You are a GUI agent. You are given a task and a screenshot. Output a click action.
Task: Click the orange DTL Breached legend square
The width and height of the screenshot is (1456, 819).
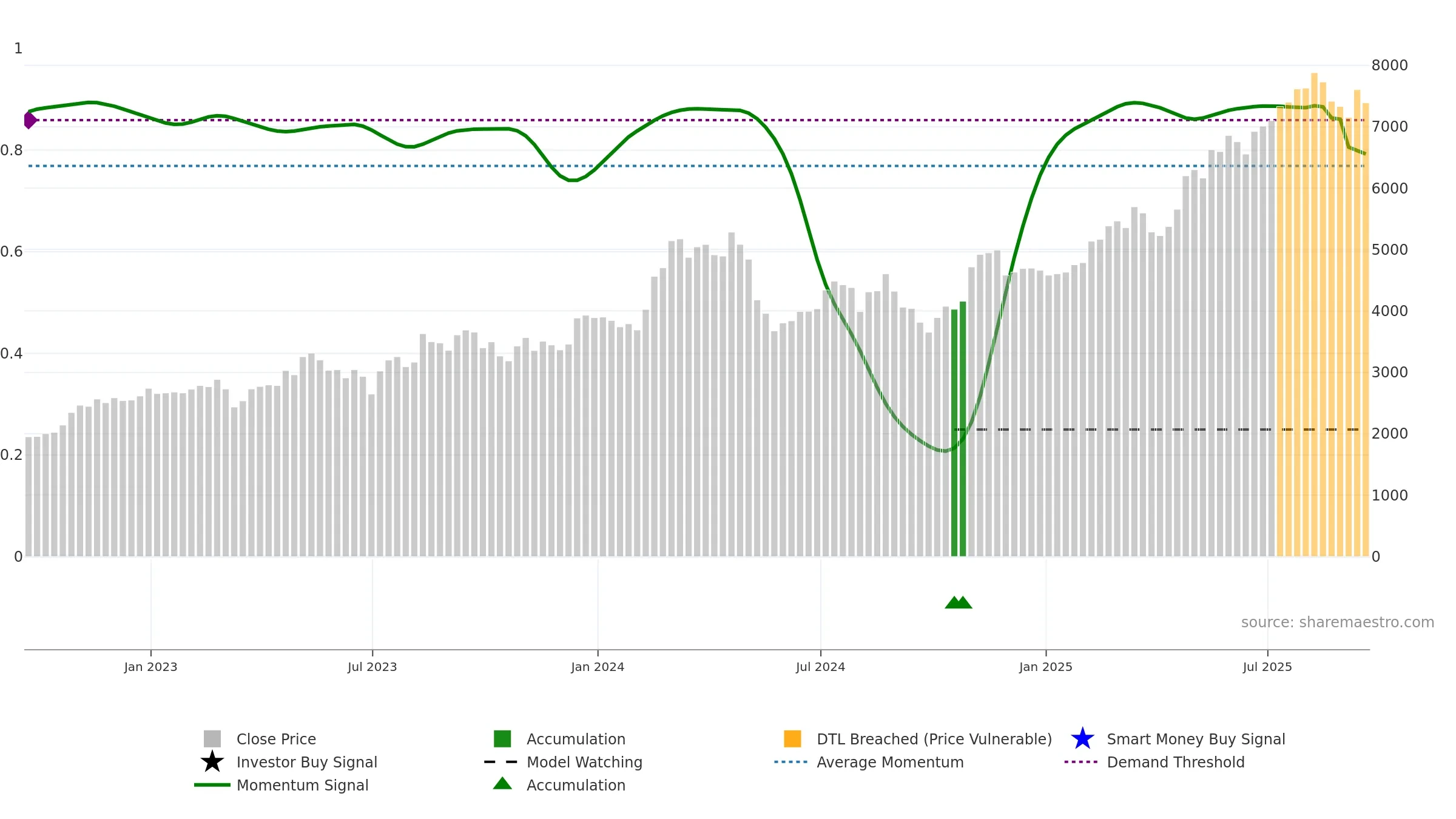(x=792, y=739)
